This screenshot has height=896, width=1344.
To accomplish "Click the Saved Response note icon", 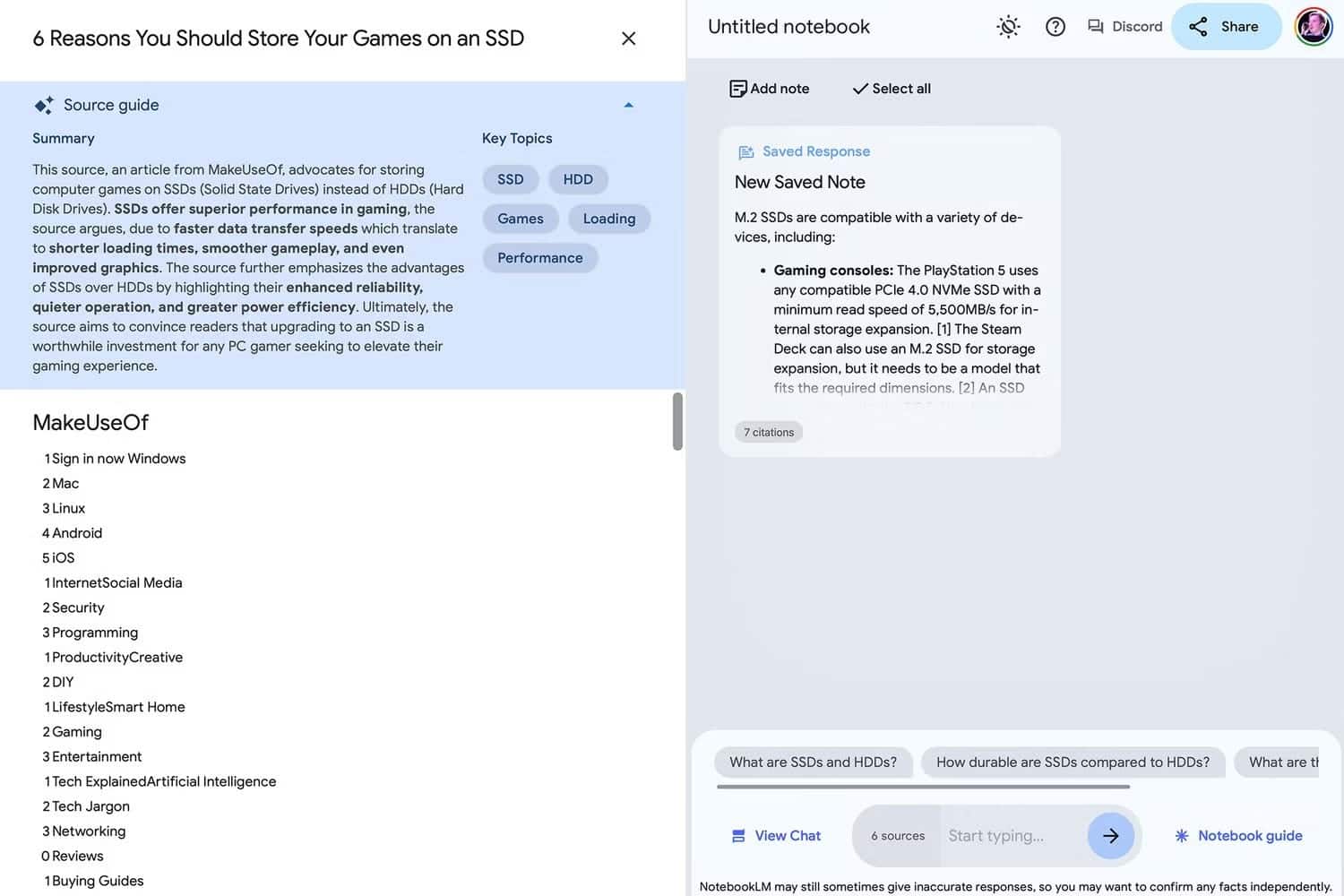I will tap(745, 151).
